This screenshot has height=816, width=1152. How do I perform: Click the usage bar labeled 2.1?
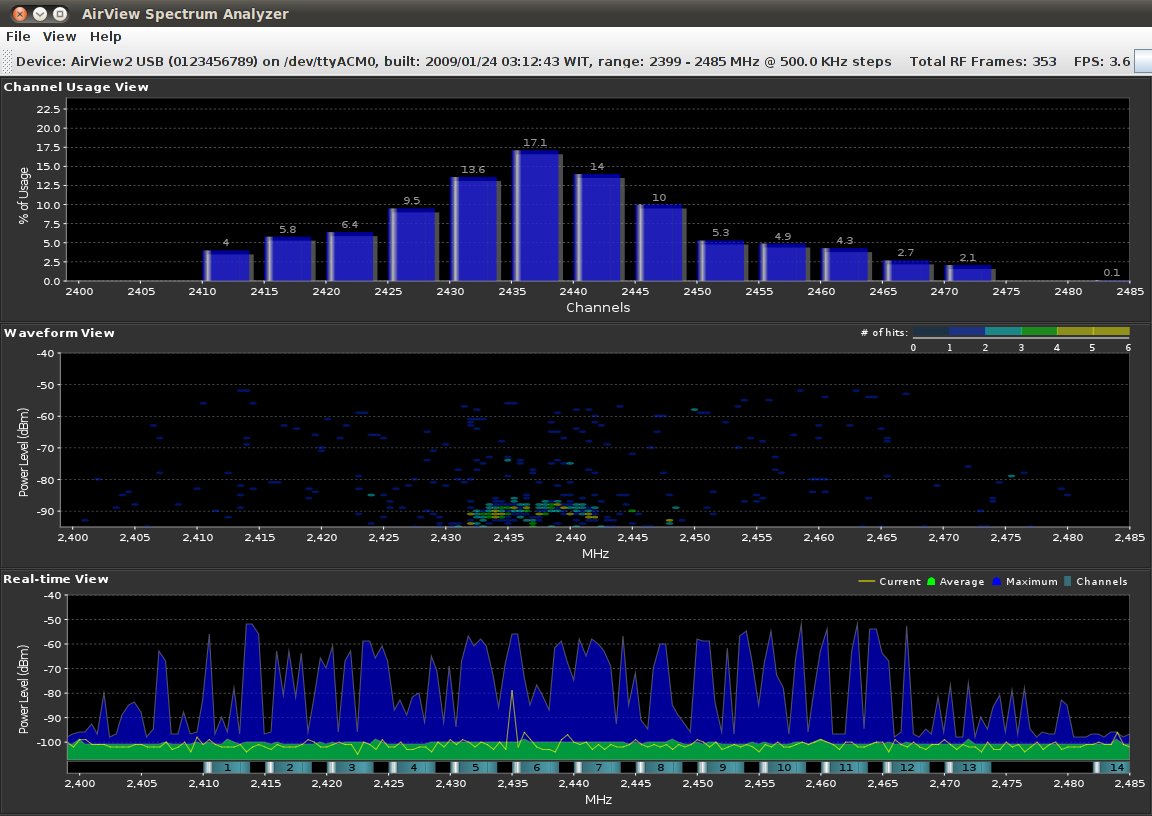(x=969, y=273)
